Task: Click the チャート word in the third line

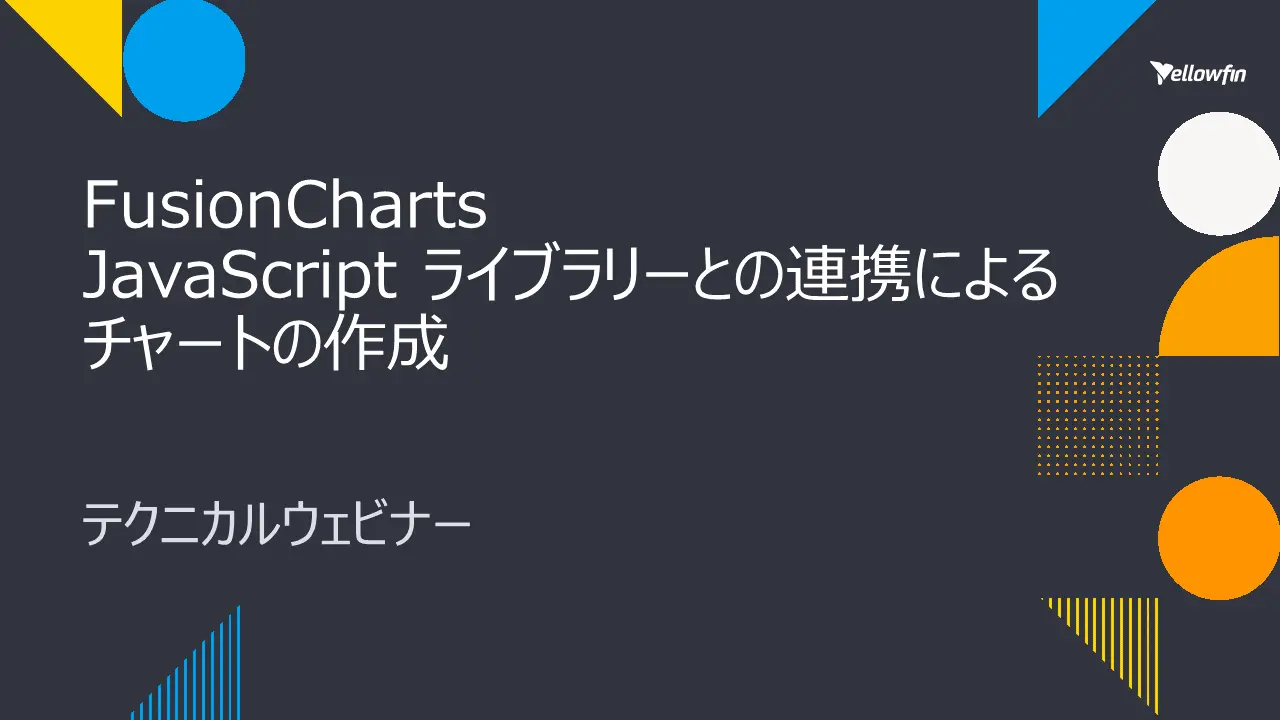Action: pyautogui.click(x=180, y=346)
